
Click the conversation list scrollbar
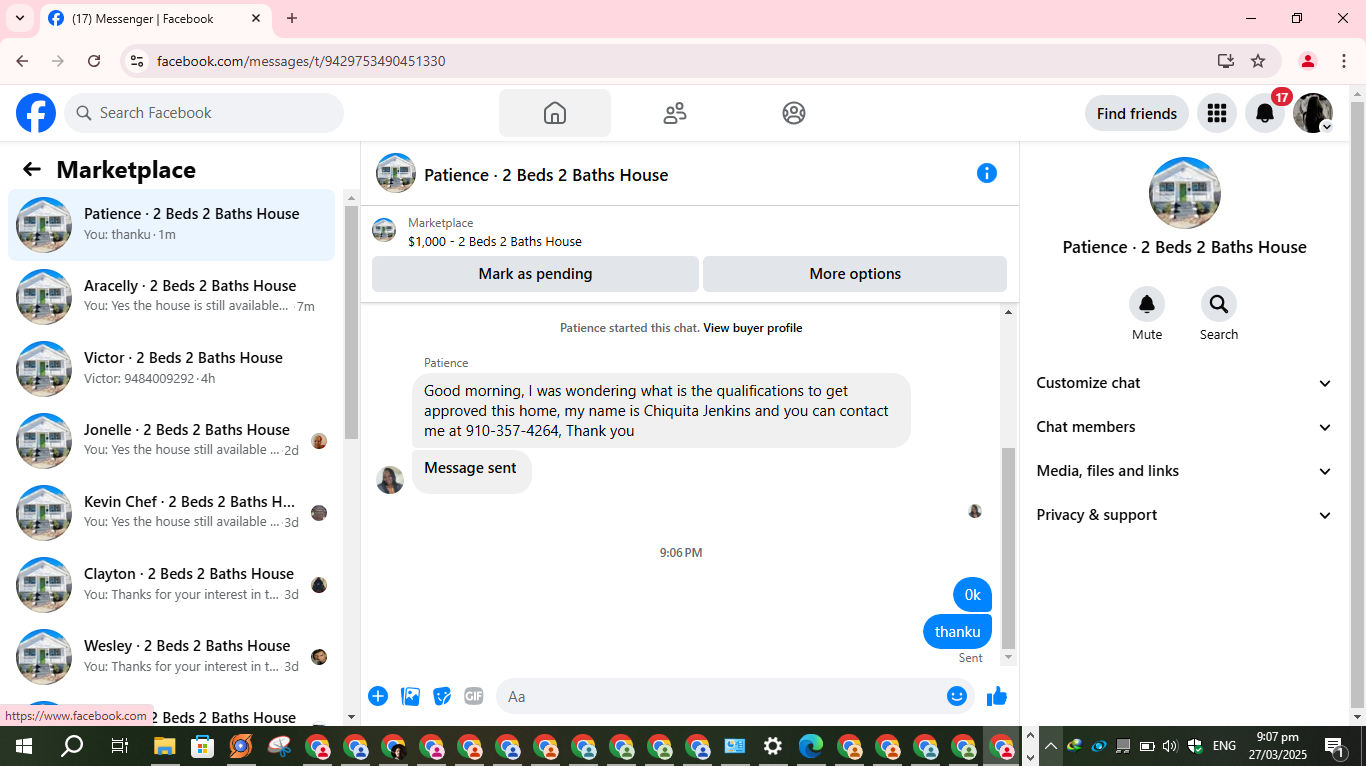click(x=351, y=320)
